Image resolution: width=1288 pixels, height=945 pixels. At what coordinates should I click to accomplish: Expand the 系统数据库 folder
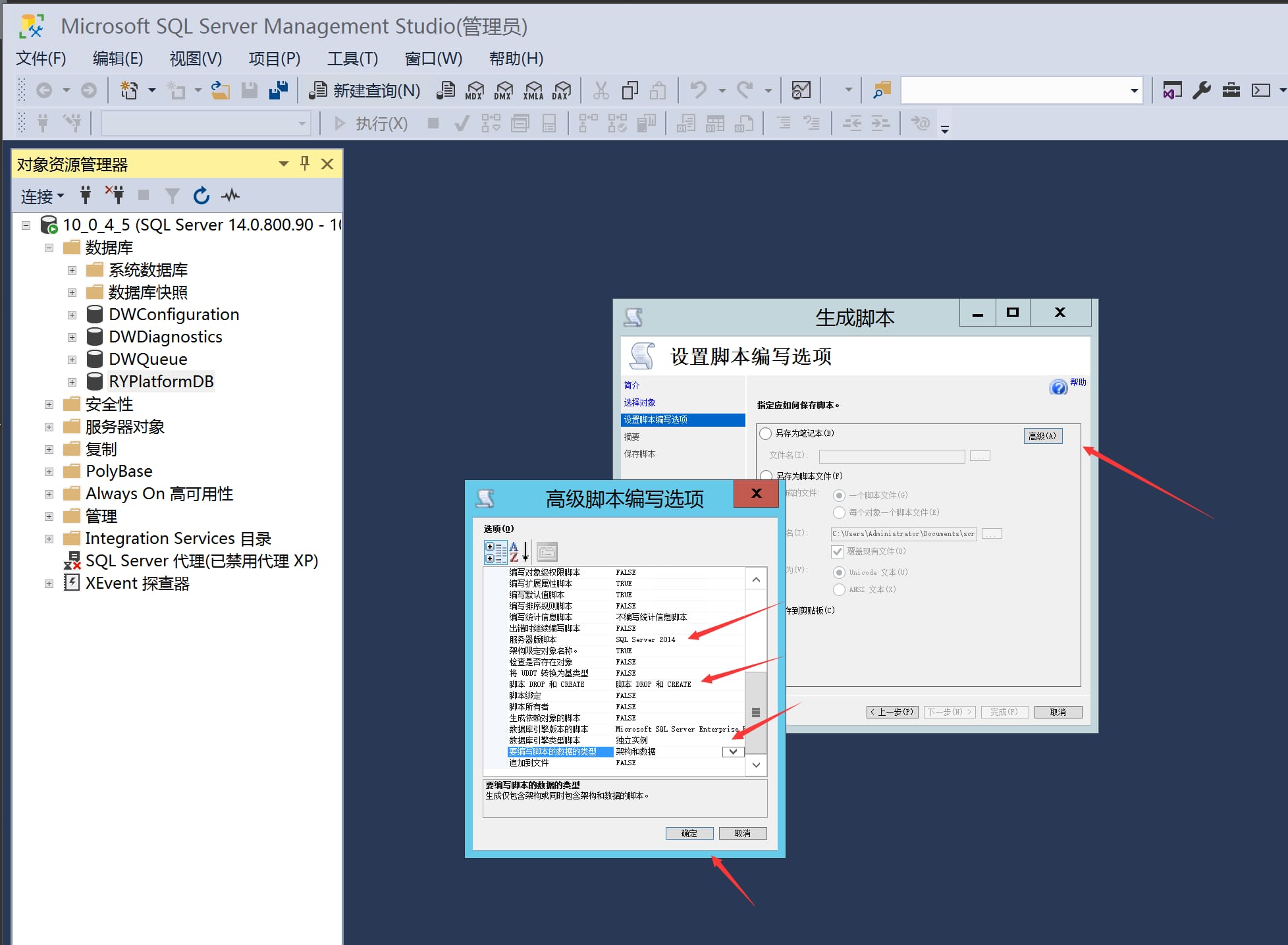click(72, 269)
